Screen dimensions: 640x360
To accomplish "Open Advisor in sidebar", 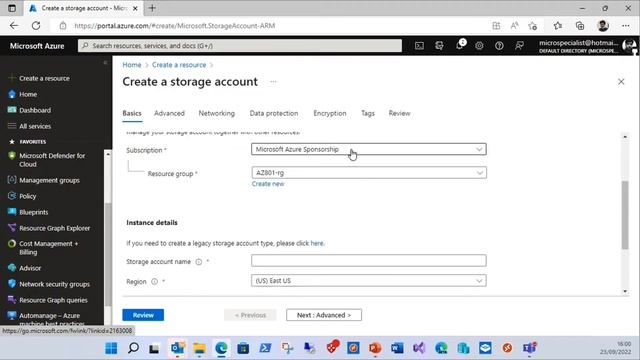I will tap(30, 268).
